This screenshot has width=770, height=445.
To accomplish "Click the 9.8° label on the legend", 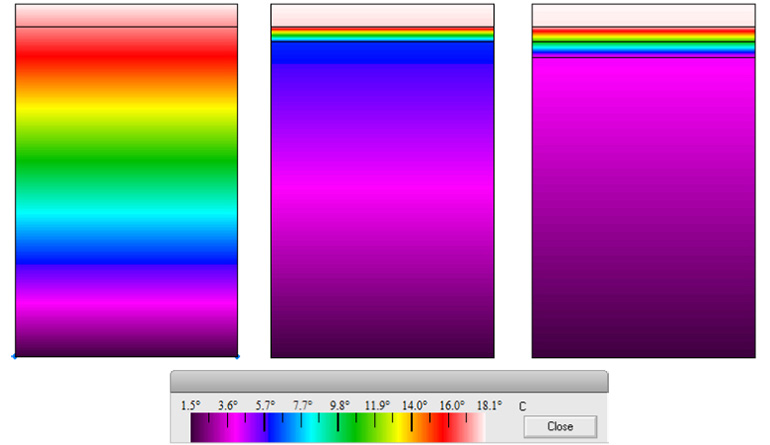I will (x=340, y=405).
